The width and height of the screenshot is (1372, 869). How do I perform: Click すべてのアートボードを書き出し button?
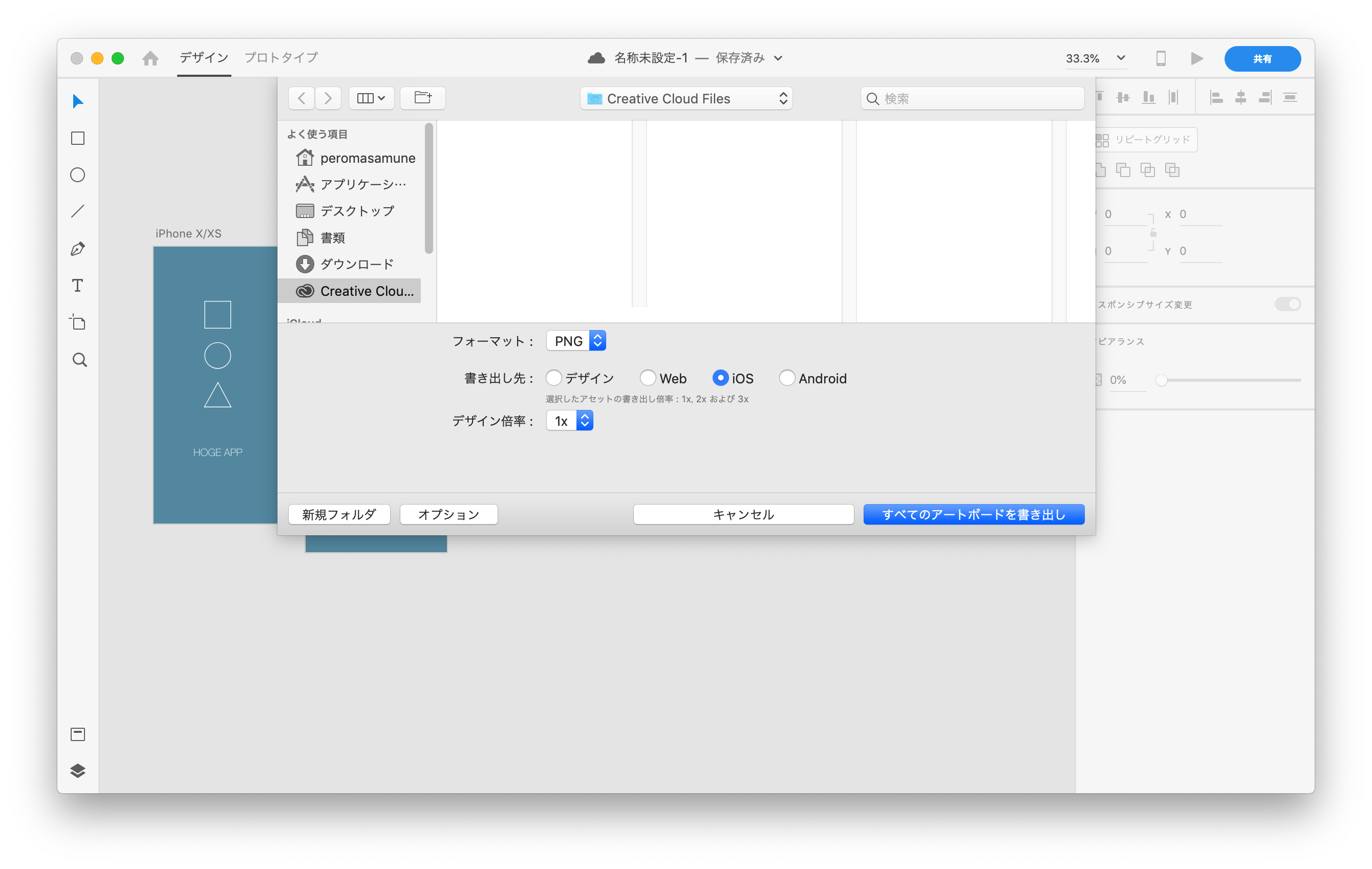tap(974, 514)
